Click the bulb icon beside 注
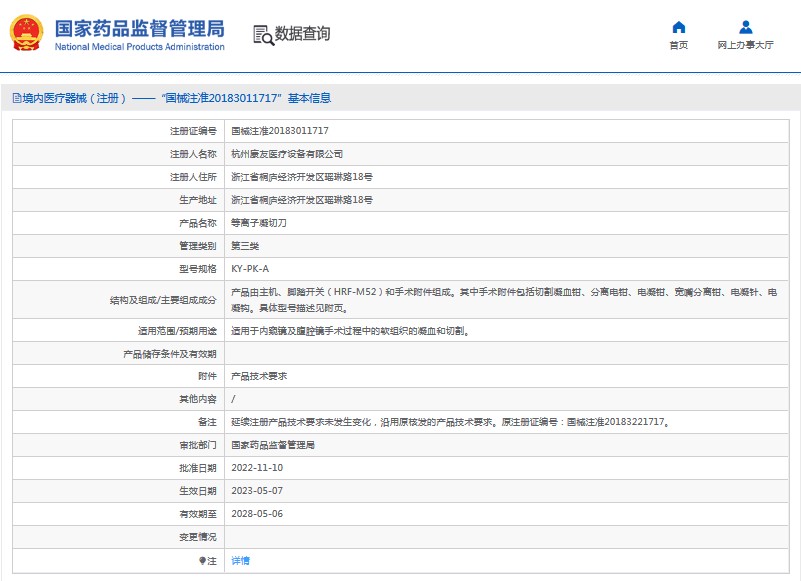The image size is (801, 581). tap(202, 561)
